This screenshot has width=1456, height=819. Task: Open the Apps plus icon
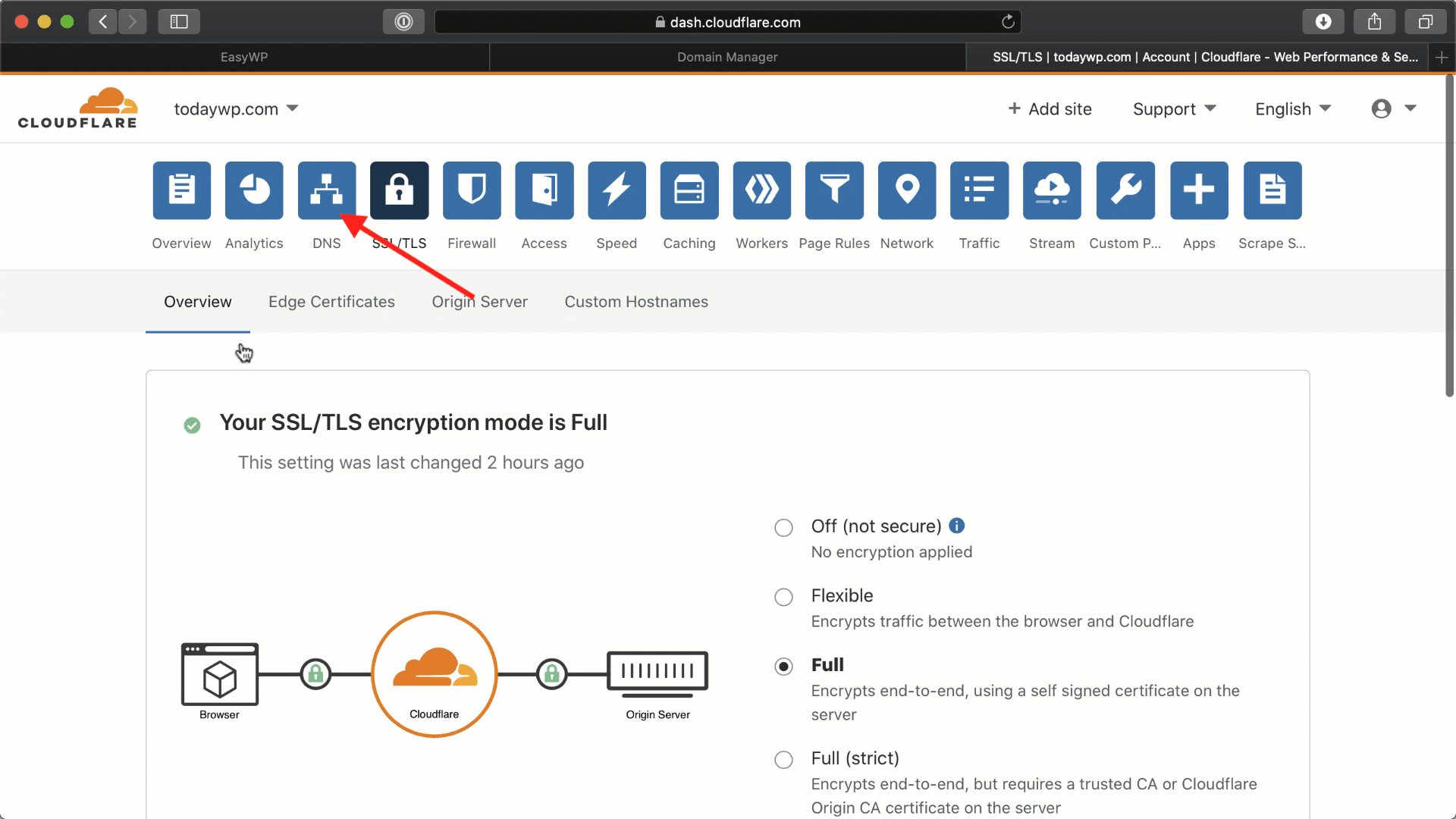(x=1199, y=190)
